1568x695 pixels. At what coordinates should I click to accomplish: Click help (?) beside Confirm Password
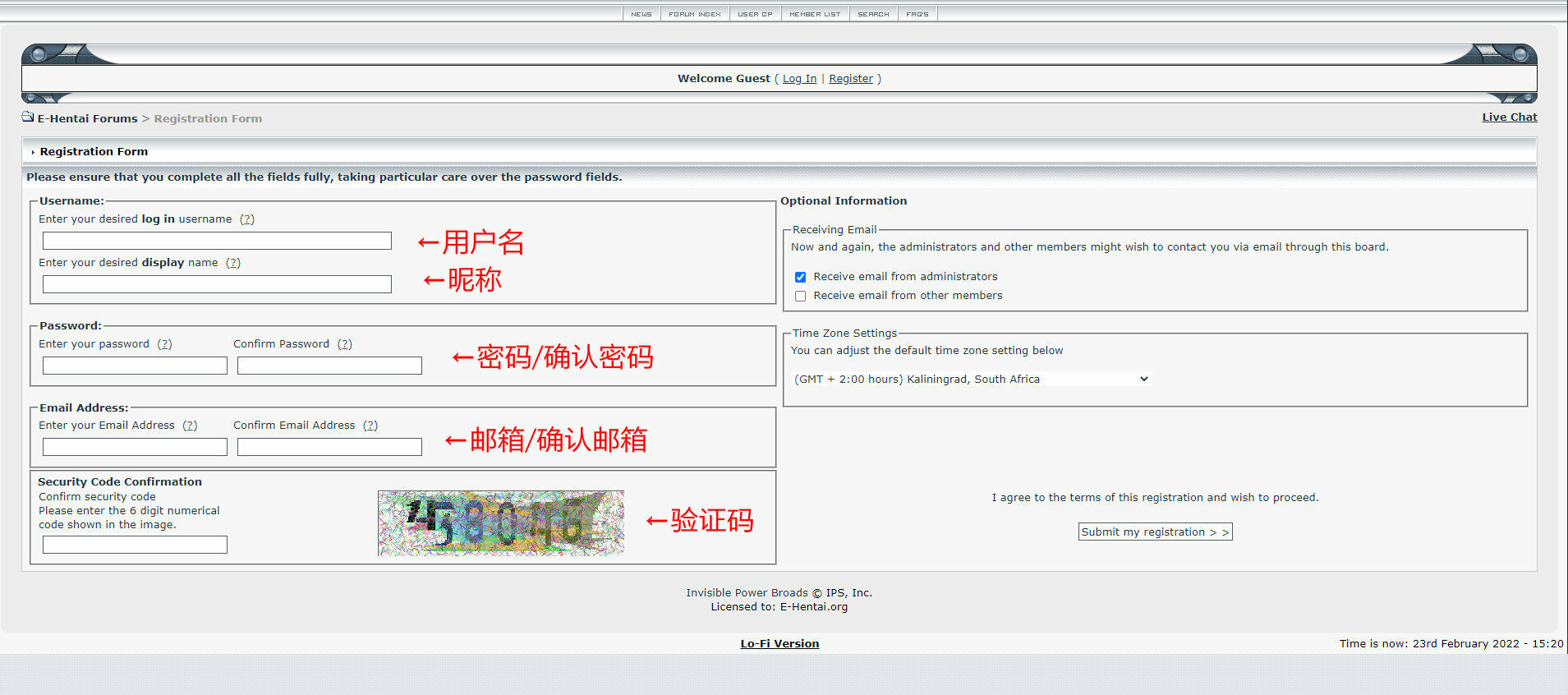[x=345, y=344]
